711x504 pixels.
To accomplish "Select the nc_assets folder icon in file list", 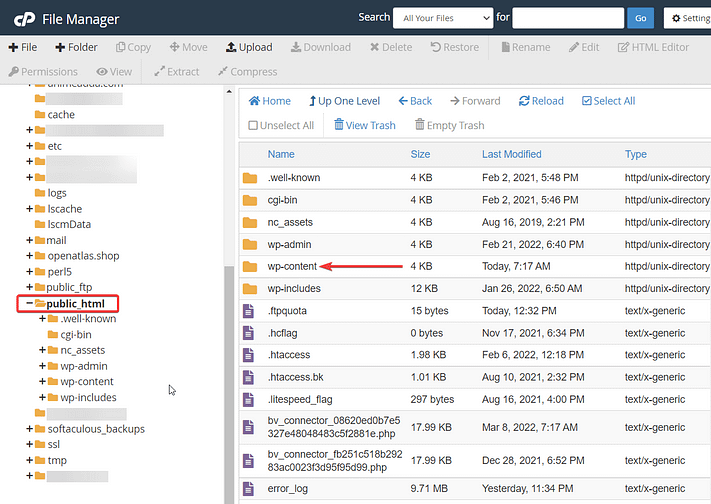I will point(250,222).
